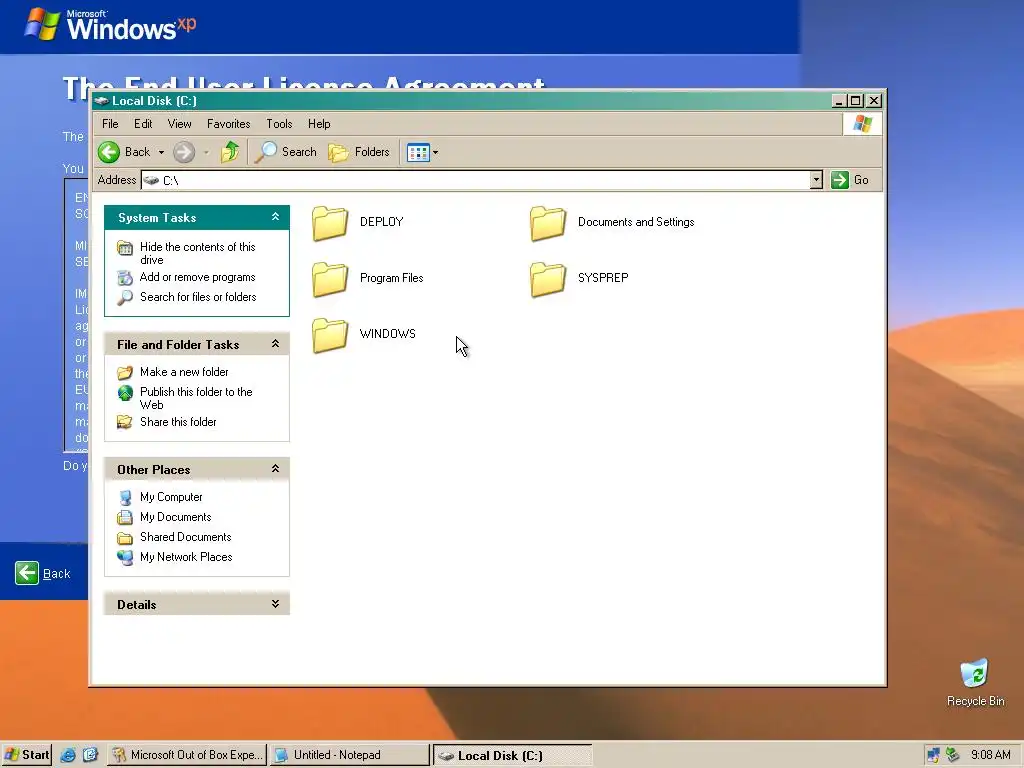Click the Start button

[x=27, y=755]
